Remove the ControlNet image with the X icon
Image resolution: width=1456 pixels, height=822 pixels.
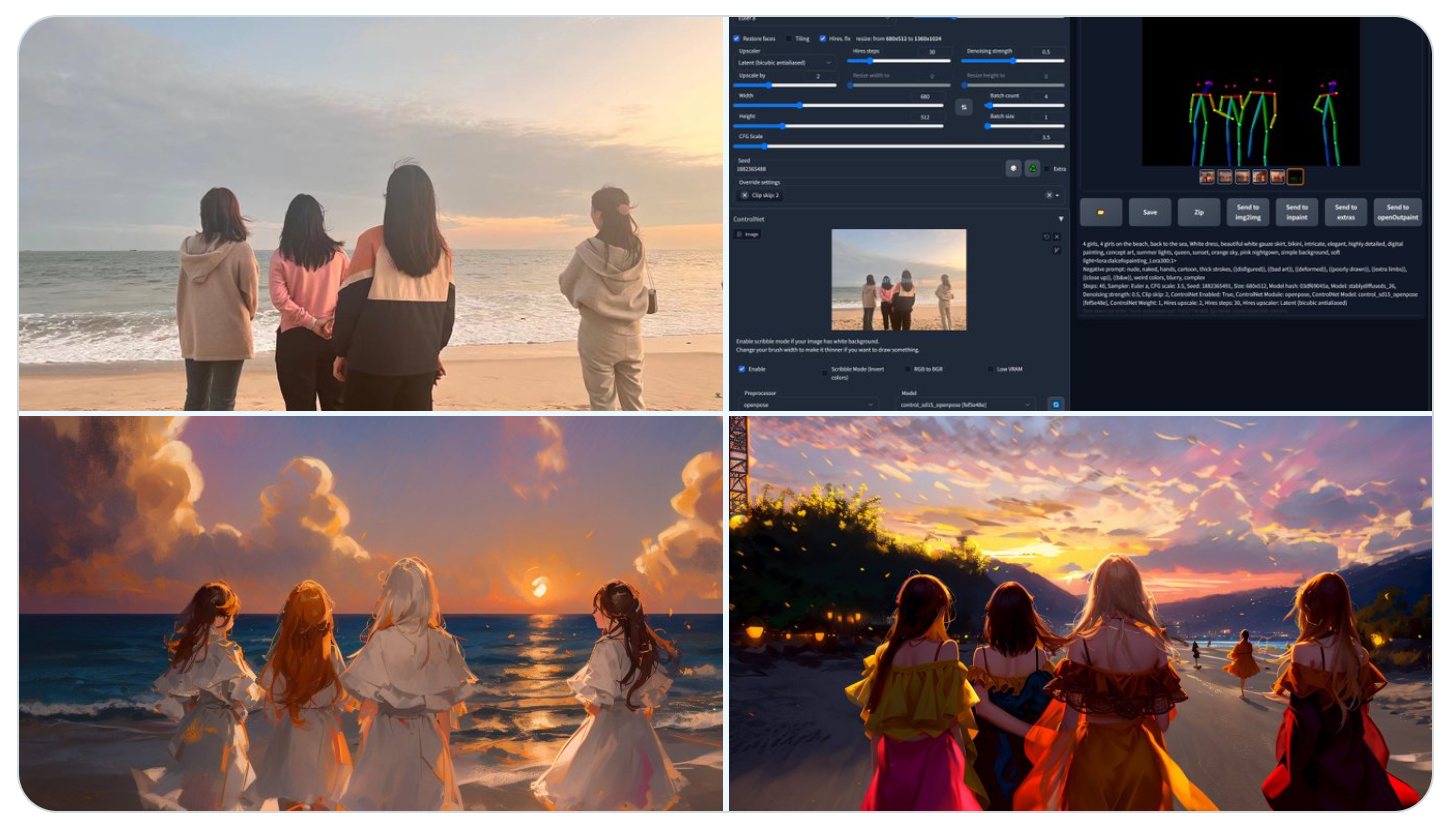pyautogui.click(x=1057, y=237)
